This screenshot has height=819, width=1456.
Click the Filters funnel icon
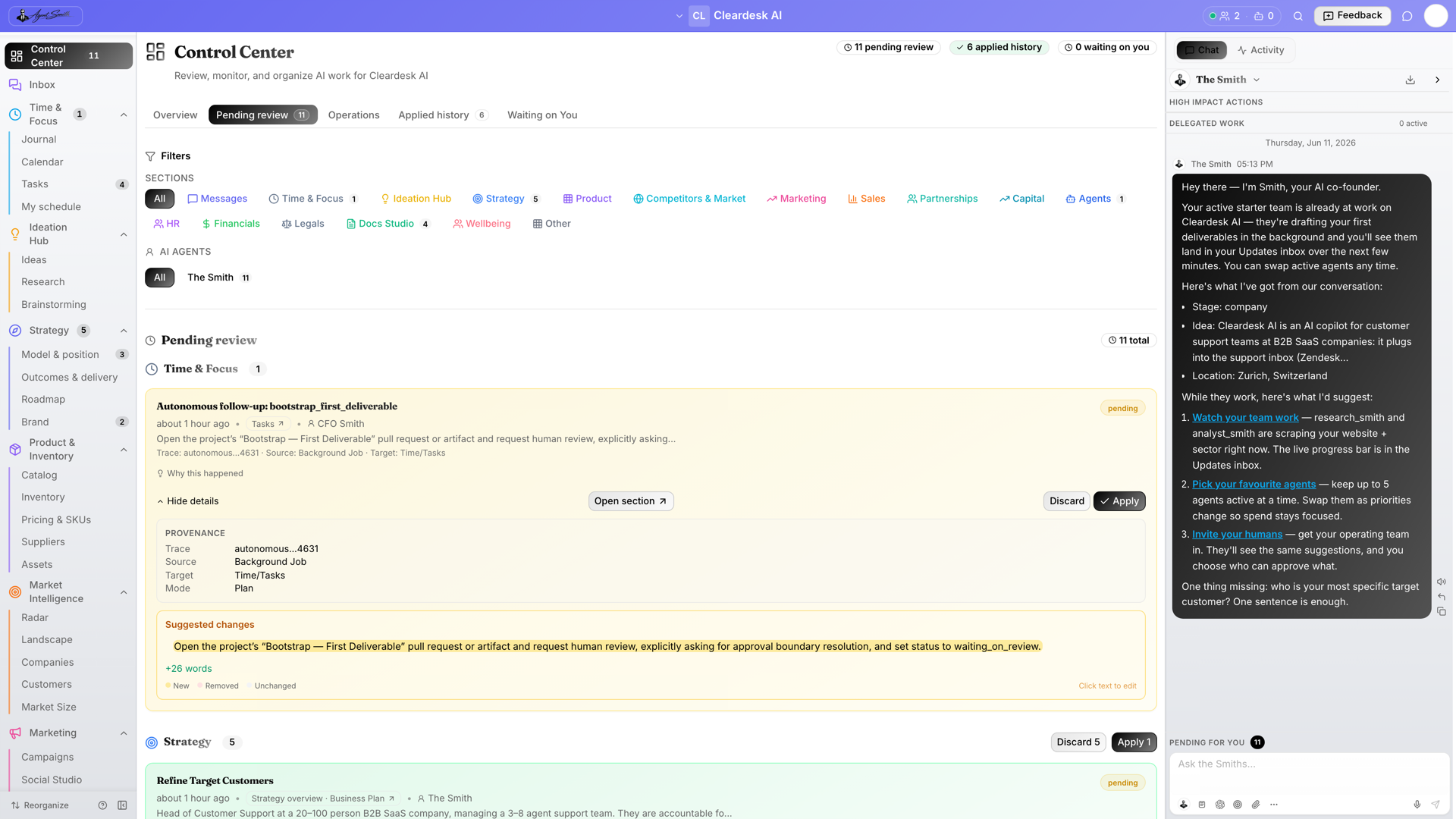[150, 156]
